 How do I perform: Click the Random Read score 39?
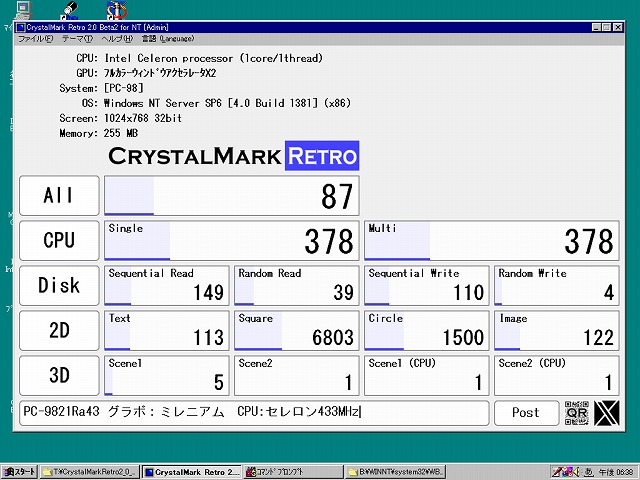click(x=297, y=285)
